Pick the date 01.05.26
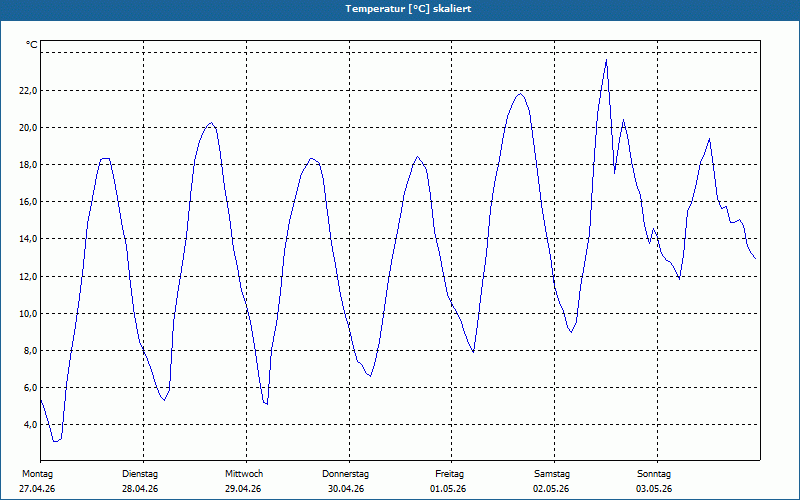Viewport: 800px width, 500px height. 448,489
